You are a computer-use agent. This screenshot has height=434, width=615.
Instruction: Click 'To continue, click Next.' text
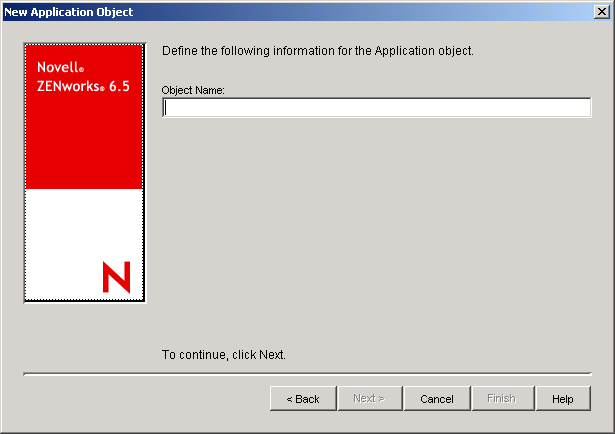click(224, 354)
